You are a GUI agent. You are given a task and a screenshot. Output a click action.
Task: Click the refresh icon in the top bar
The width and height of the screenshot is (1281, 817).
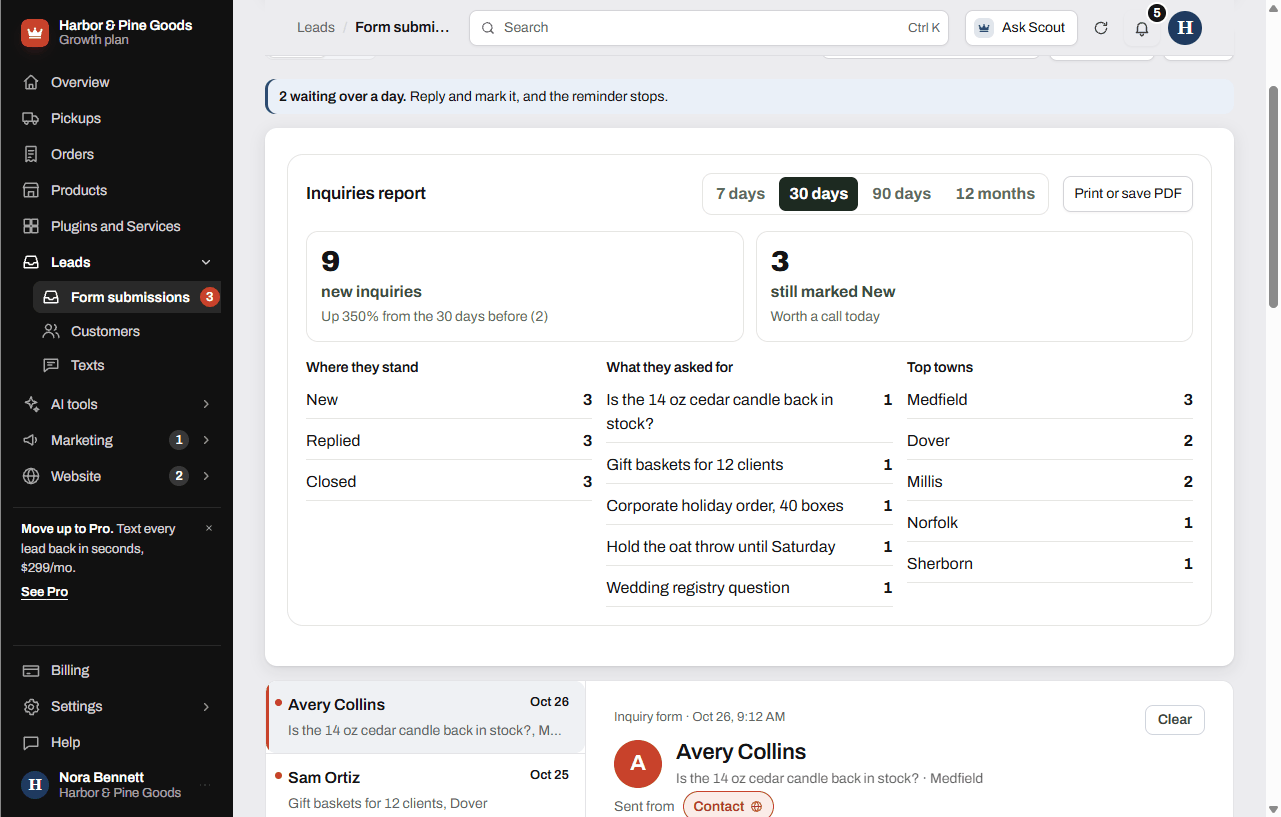pos(1101,28)
